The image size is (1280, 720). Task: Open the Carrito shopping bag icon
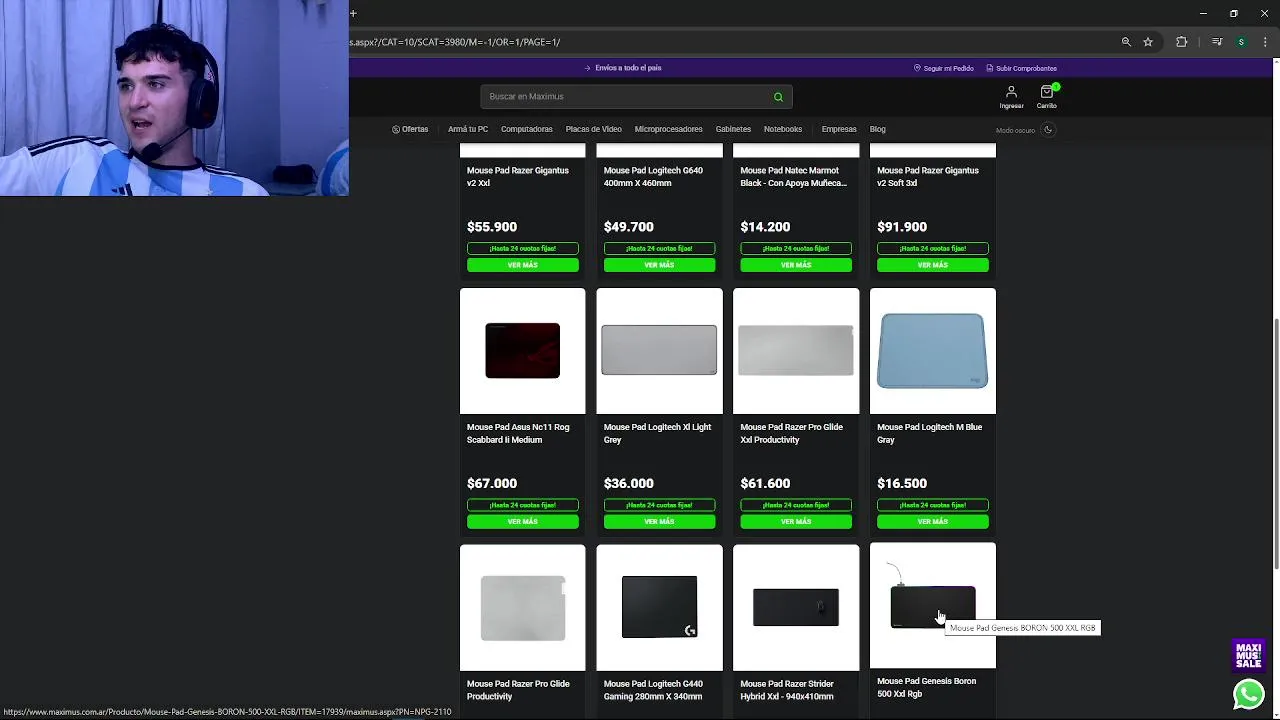click(1047, 96)
